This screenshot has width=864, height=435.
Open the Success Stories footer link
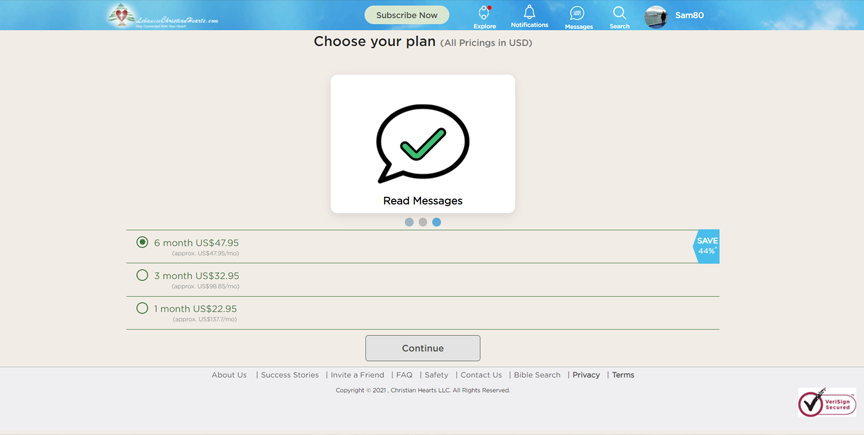click(x=290, y=375)
